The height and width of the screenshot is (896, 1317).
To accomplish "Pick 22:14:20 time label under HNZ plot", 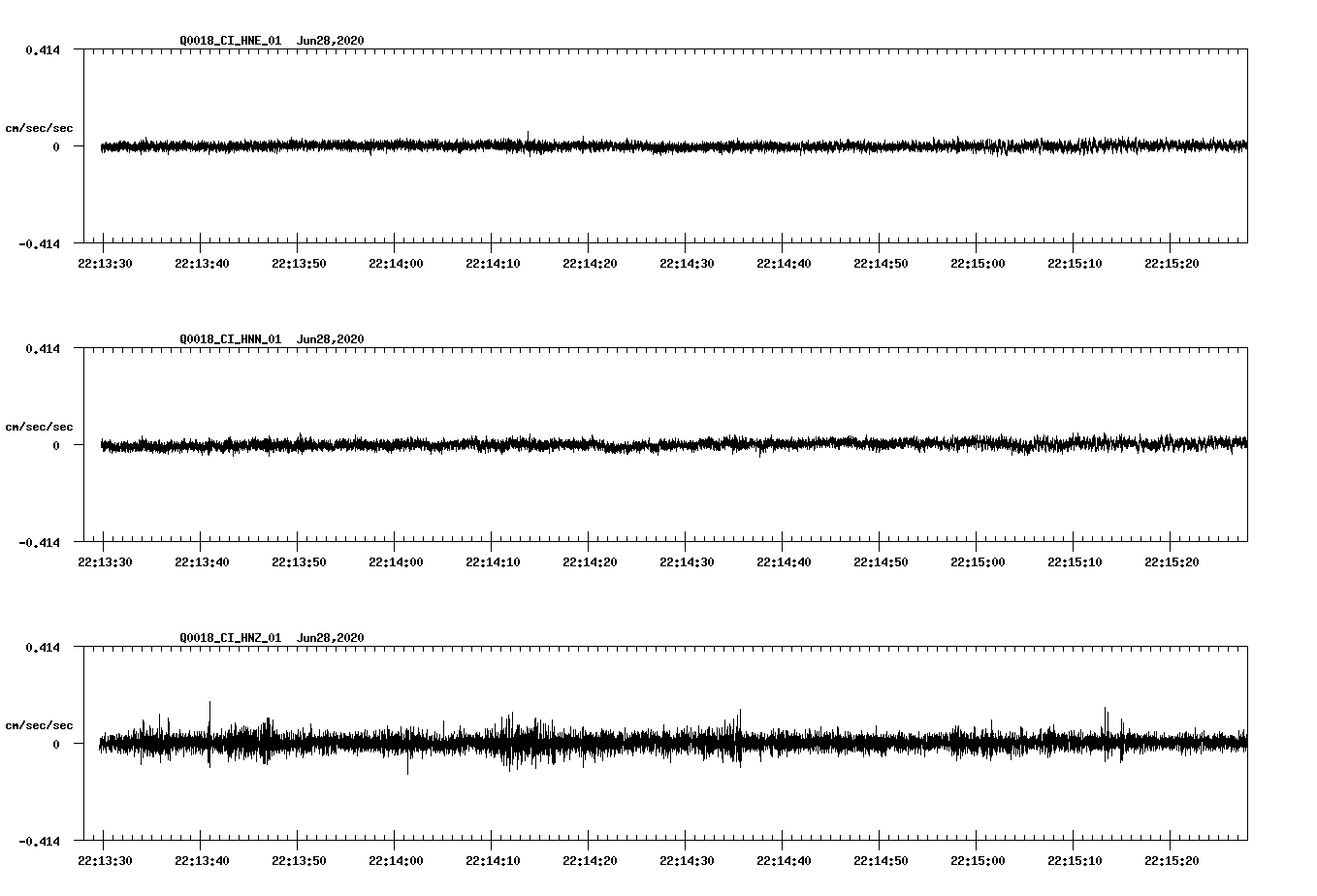I will point(590,861).
